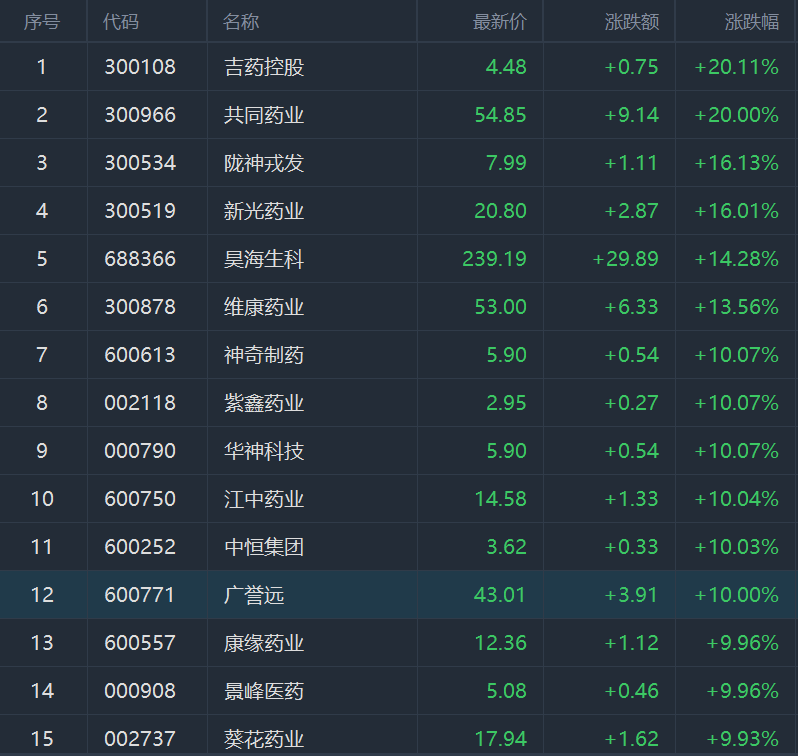
Task: Click the 20.80 latest price
Action: point(500,211)
